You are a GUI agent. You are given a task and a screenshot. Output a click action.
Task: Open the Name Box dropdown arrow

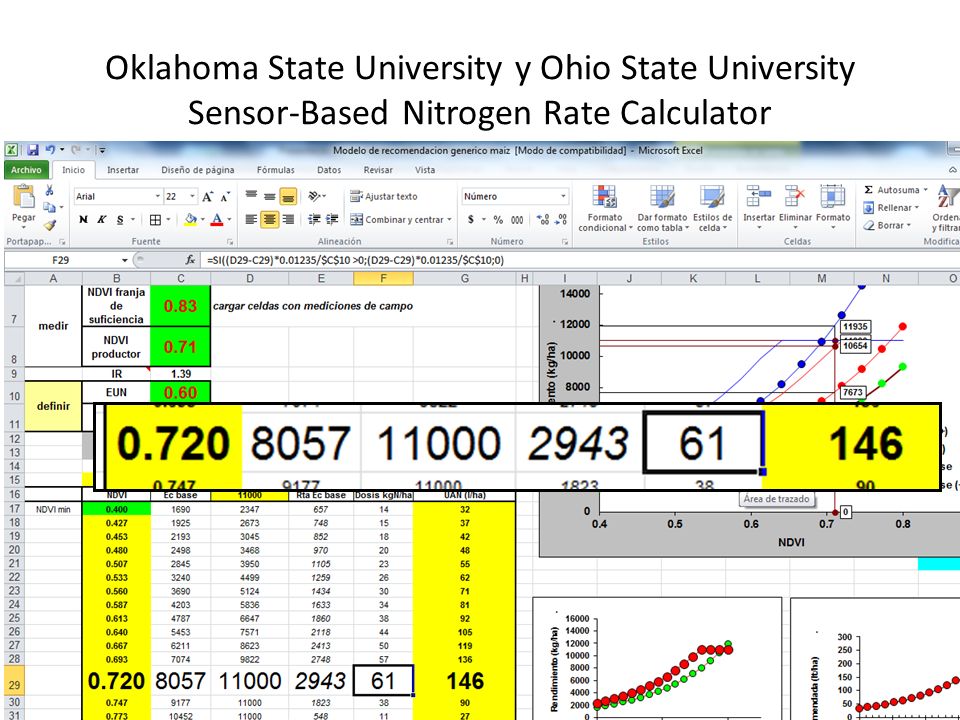pos(124,260)
